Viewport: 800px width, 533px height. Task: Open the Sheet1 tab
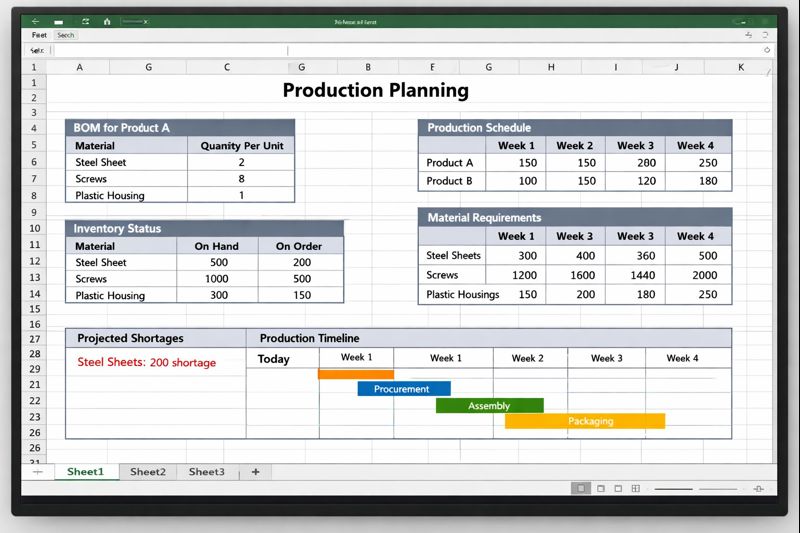click(x=86, y=472)
